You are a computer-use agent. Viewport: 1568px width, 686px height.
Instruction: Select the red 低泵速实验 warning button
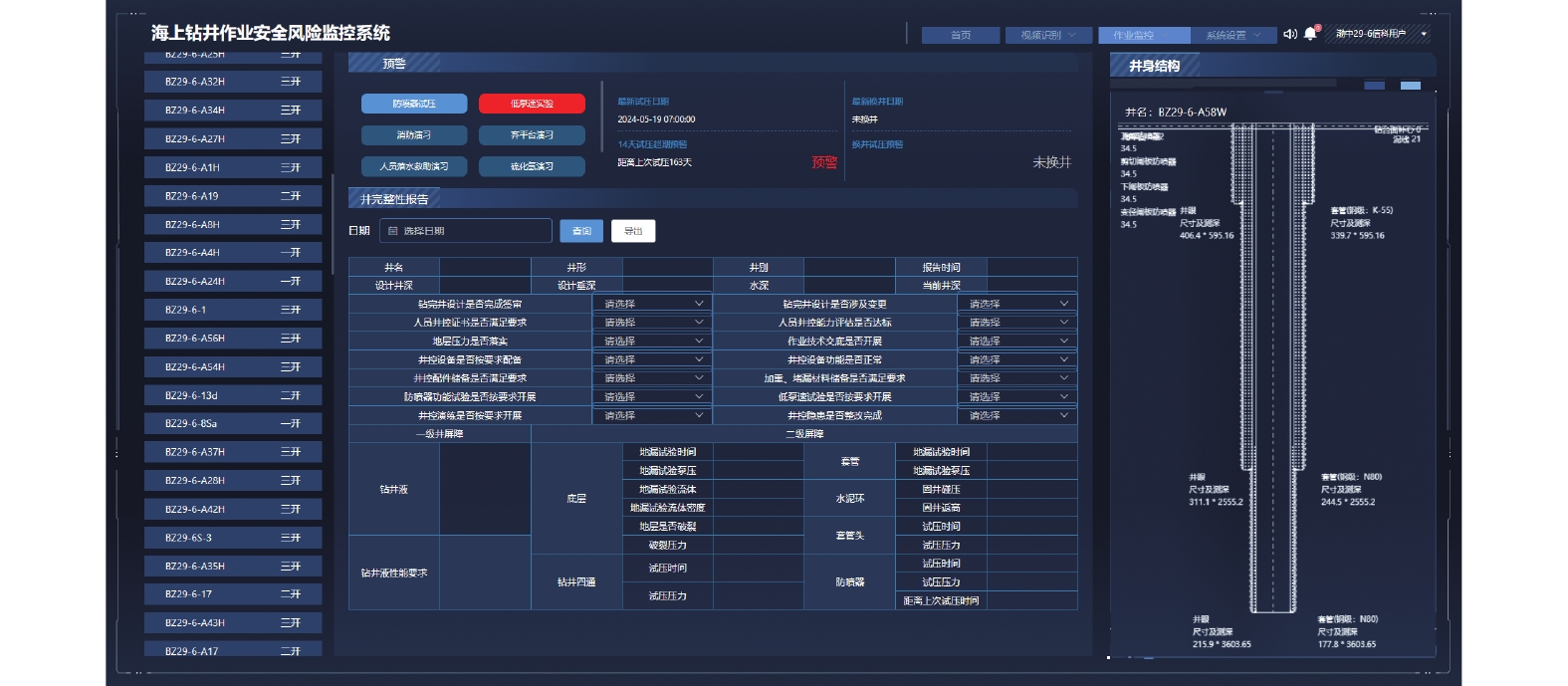click(x=532, y=104)
